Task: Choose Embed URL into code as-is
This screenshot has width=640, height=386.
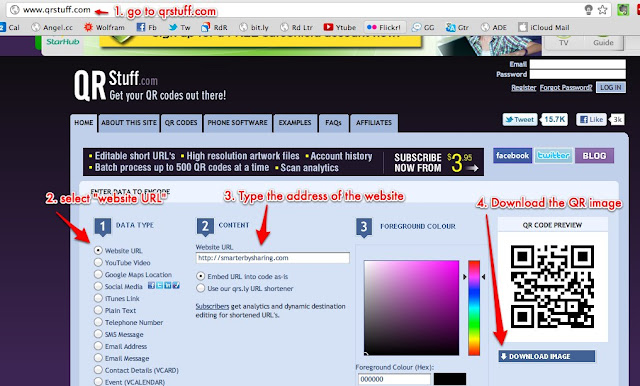Action: pos(200,276)
